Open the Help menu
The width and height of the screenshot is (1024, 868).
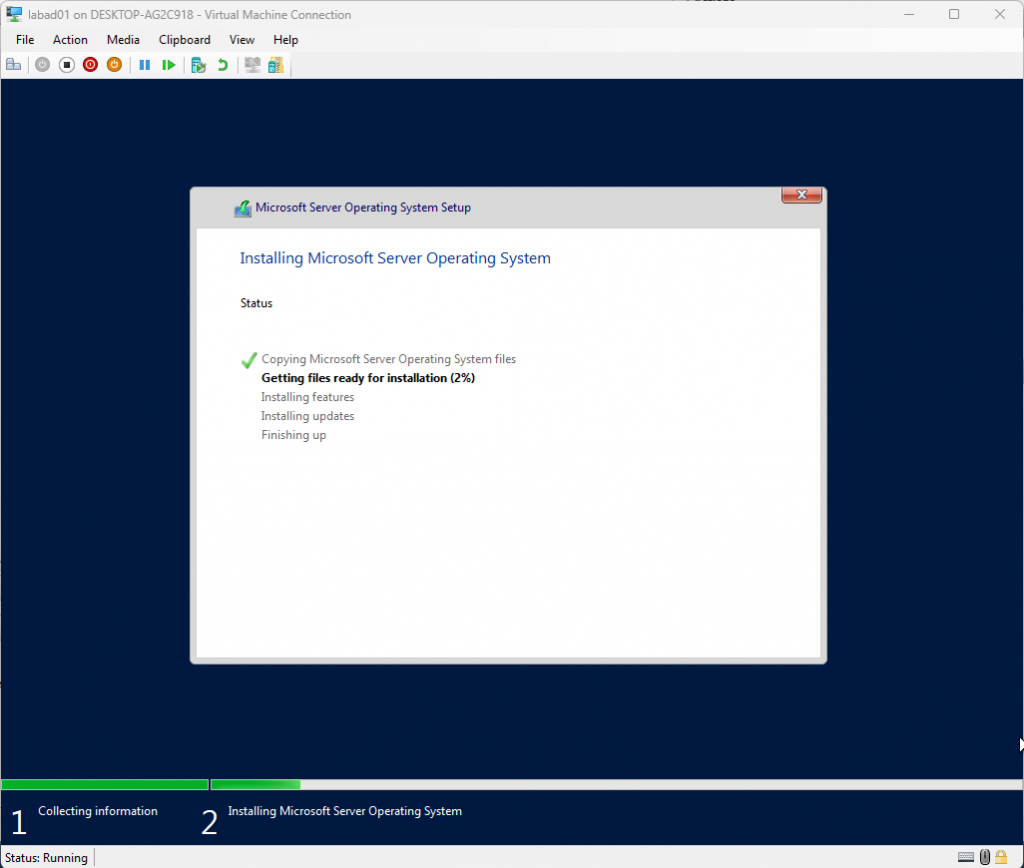pos(286,40)
